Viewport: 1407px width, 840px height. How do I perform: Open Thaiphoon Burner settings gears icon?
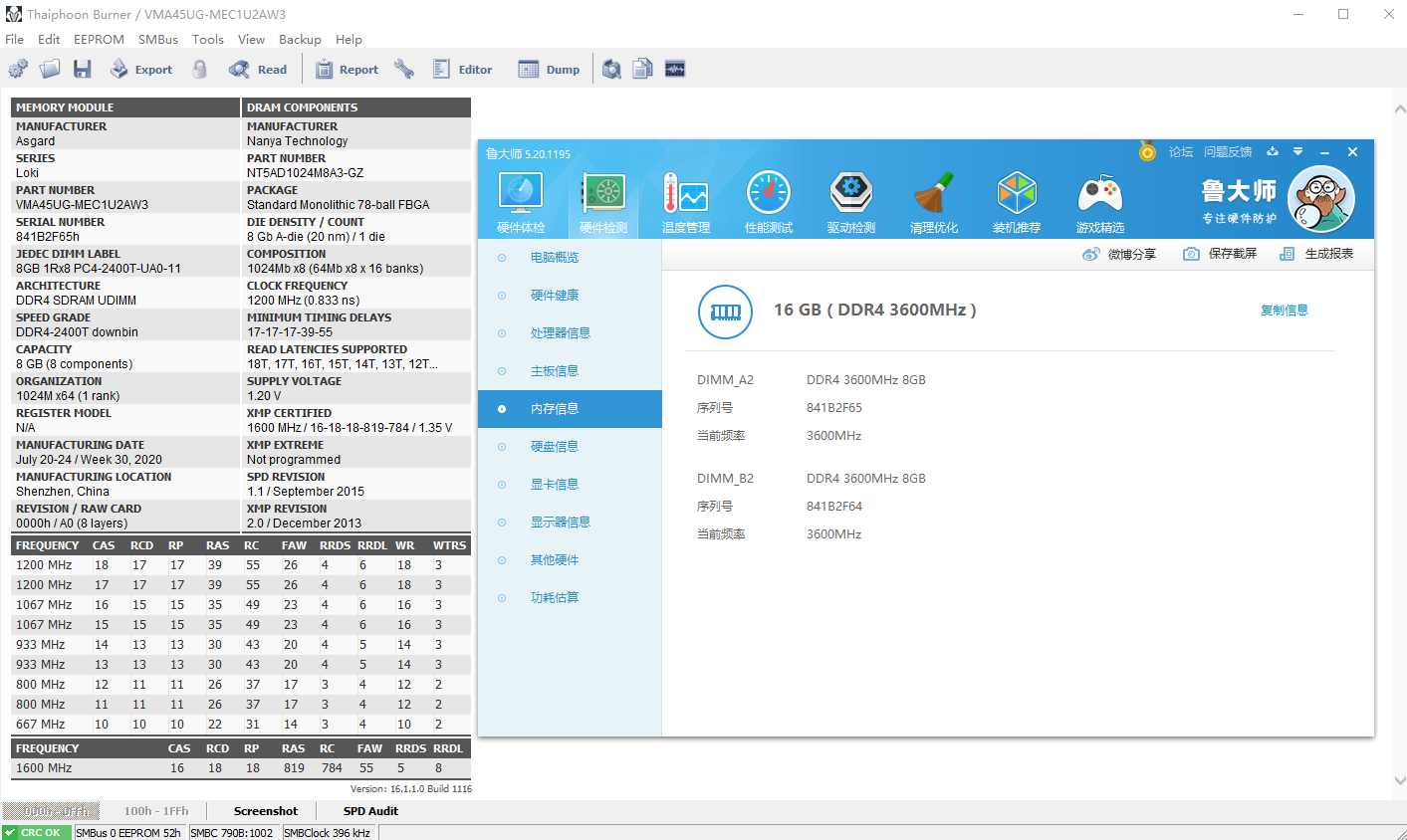click(18, 69)
